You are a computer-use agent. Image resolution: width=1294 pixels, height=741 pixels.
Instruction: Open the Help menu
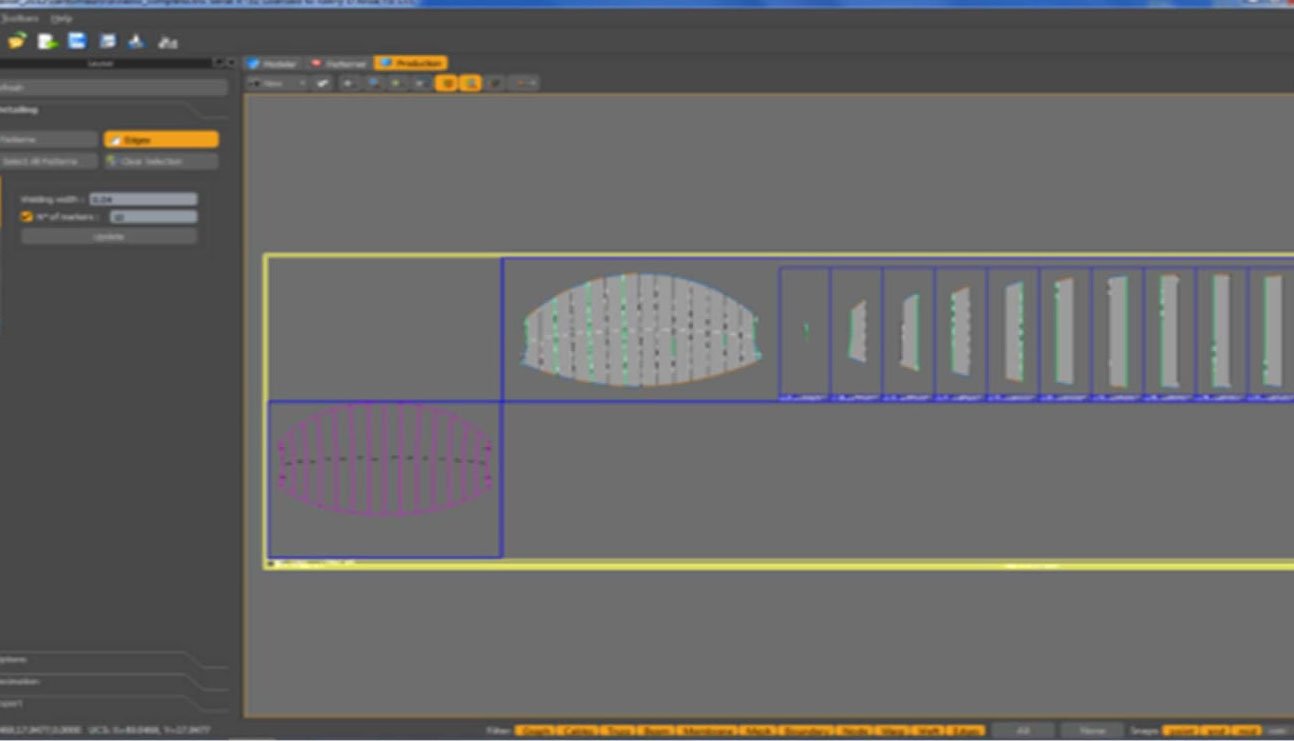[x=61, y=19]
